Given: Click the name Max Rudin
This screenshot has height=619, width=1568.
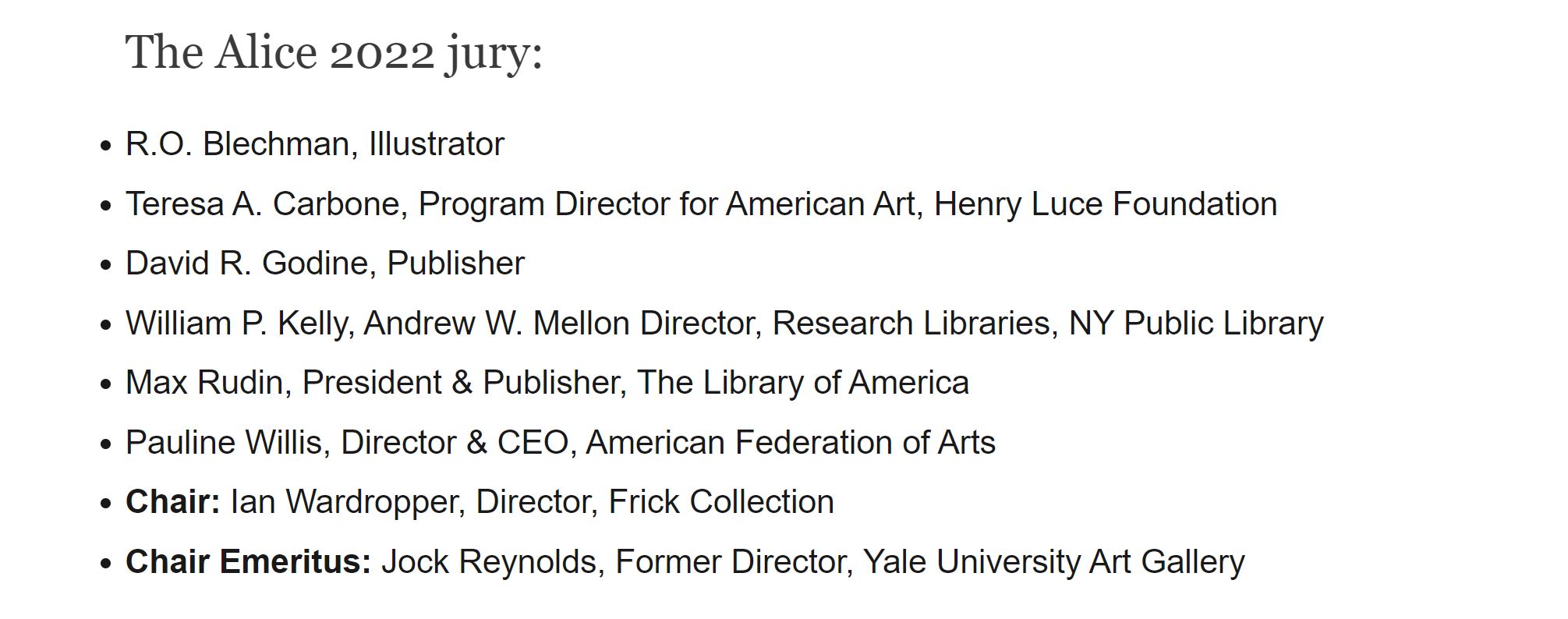Looking at the screenshot, I should point(204,383).
